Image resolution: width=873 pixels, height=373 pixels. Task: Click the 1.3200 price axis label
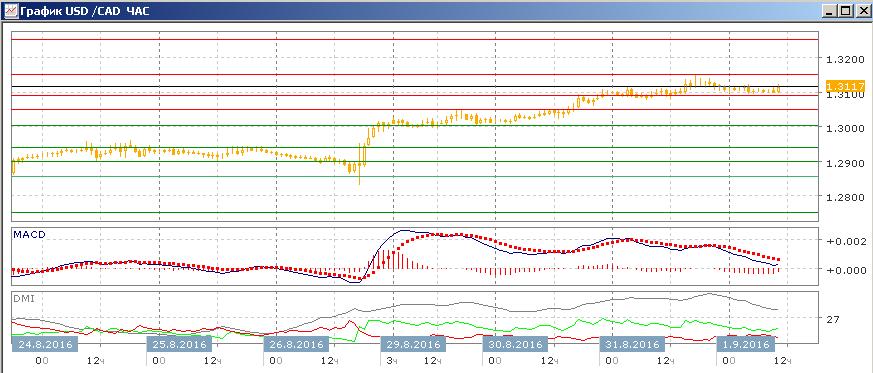tap(845, 59)
